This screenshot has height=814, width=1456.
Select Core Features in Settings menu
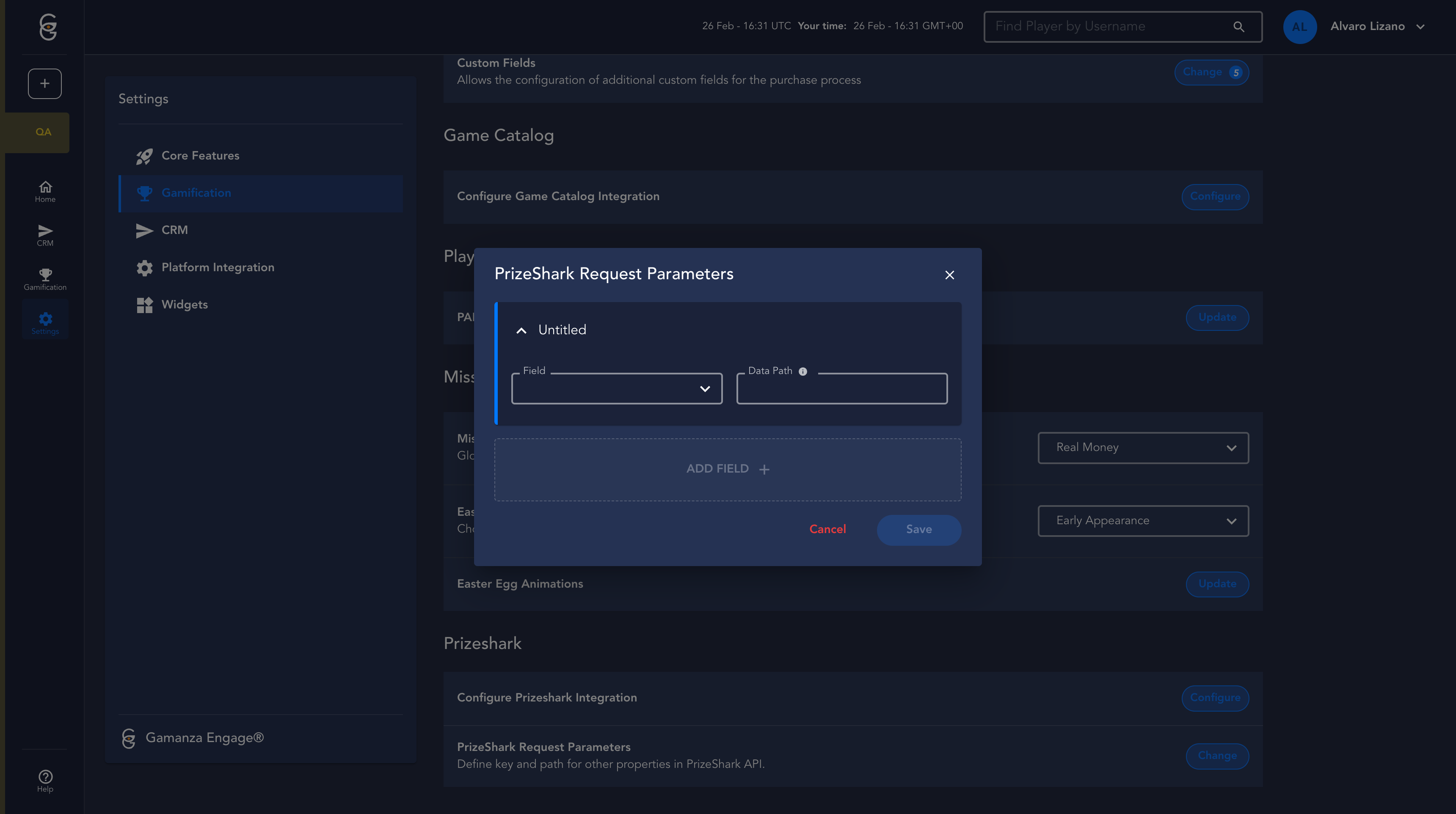[x=200, y=155]
